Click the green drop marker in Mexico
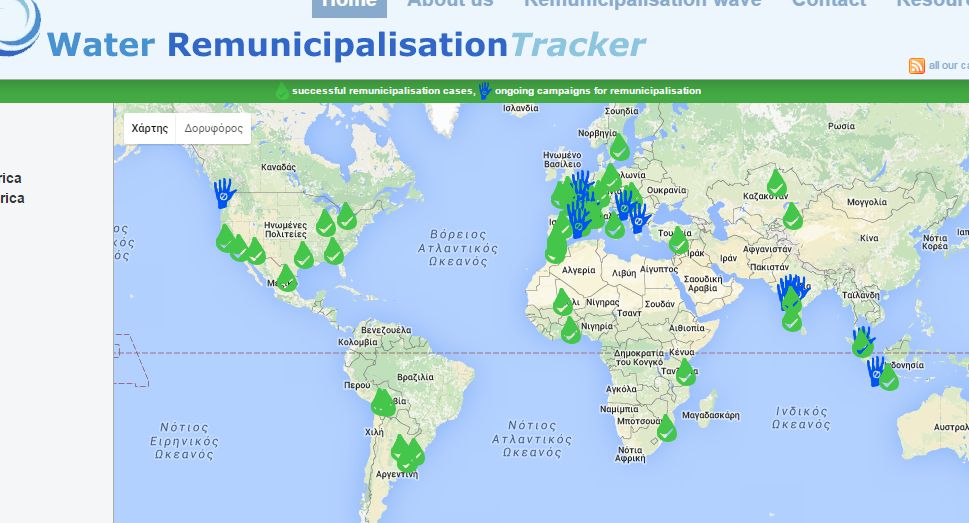This screenshot has height=523, width=969. click(287, 278)
